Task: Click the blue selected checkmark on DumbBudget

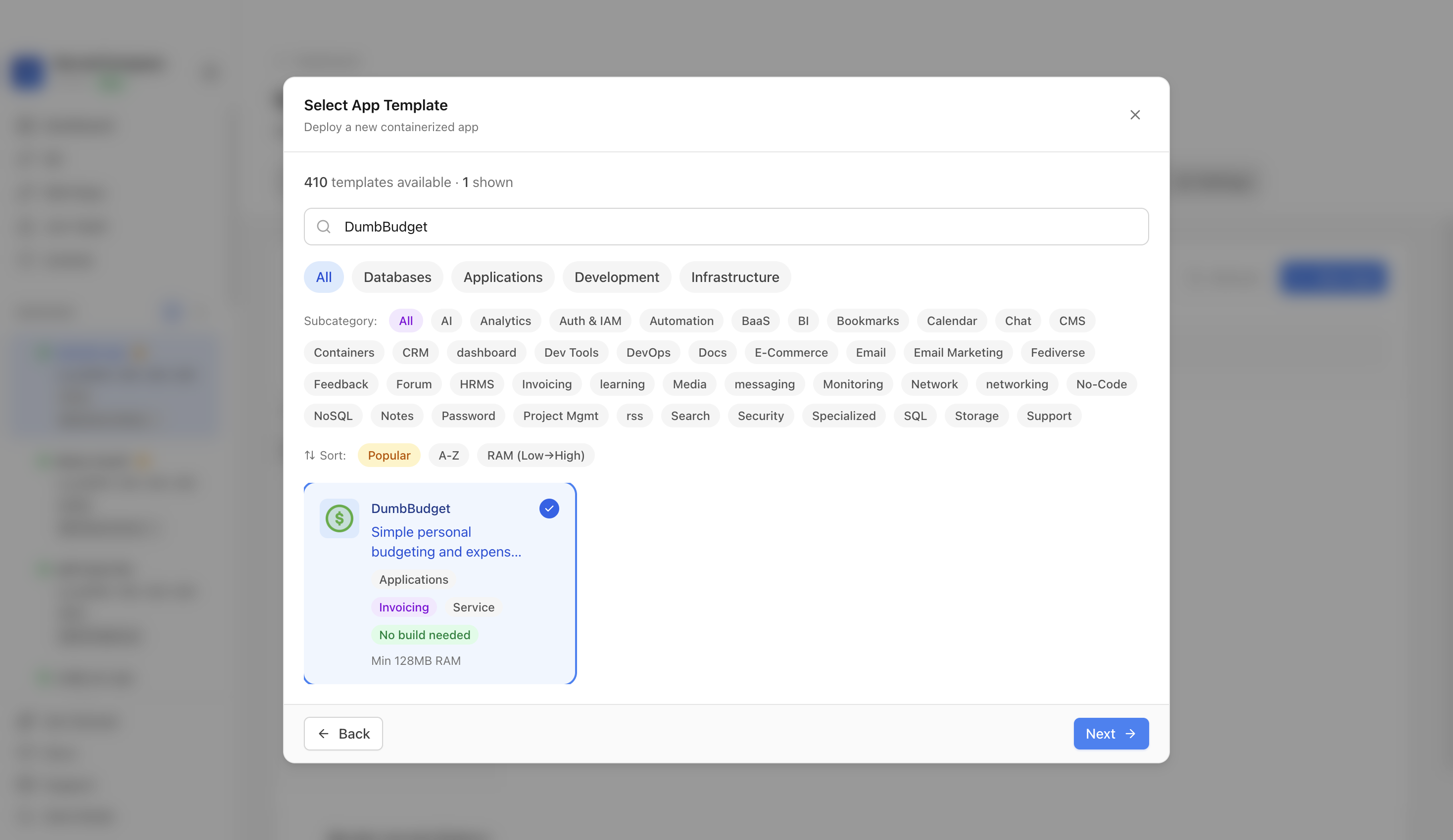Action: point(549,509)
